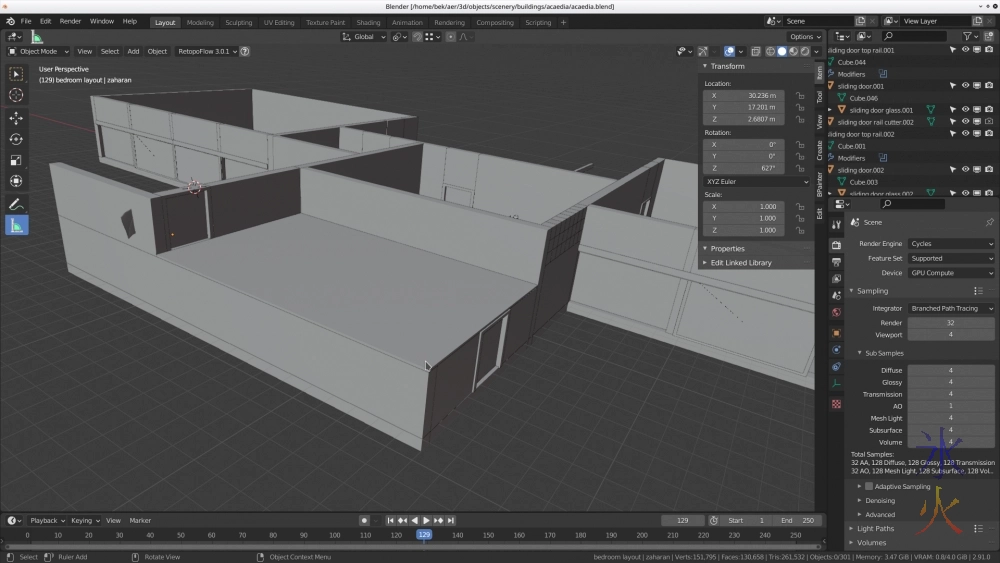Enable the Adaptive Sampling checkbox
Viewport: 1000px width, 563px height.
(868, 486)
